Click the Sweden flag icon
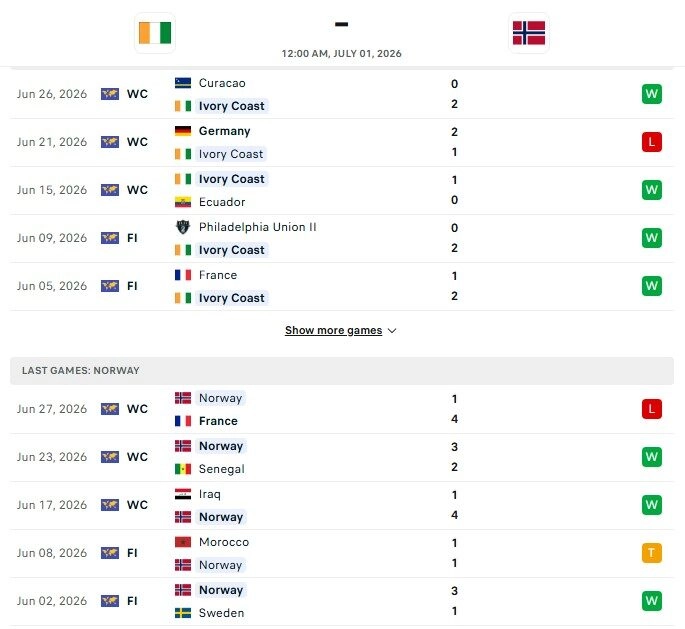Screen dimensions: 685x629 pos(183,613)
